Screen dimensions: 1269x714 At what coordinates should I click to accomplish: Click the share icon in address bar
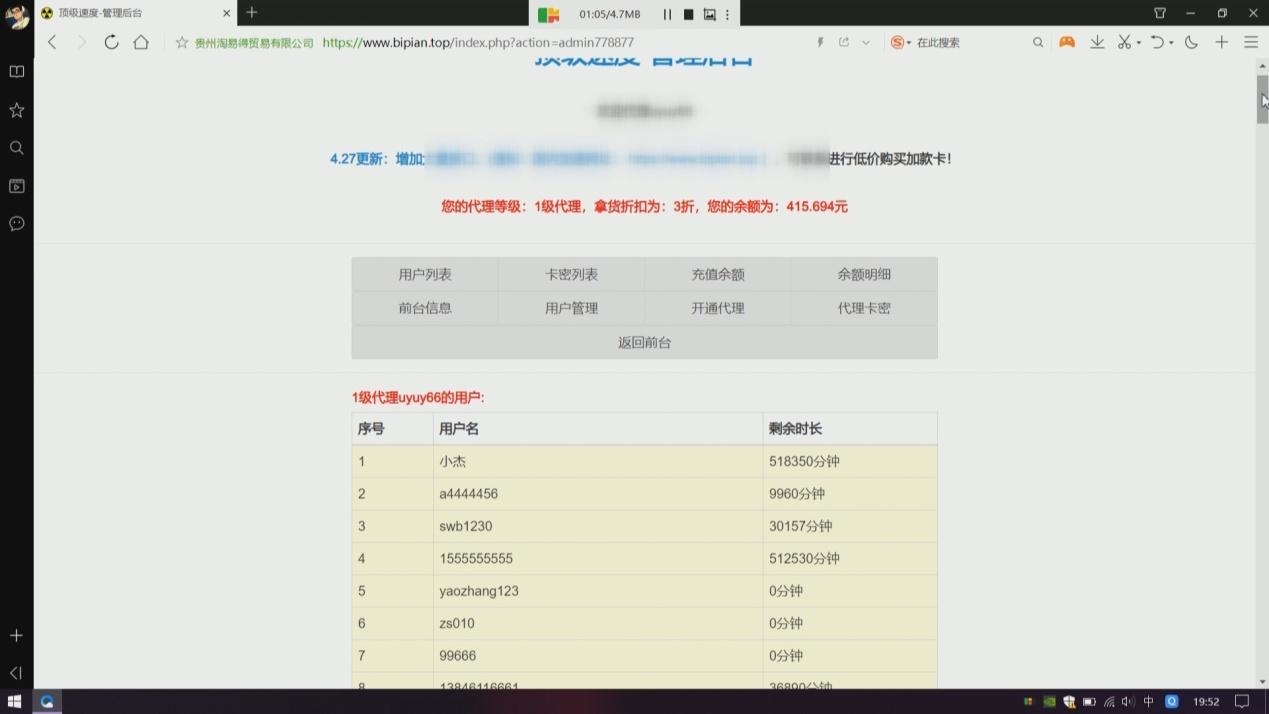pyautogui.click(x=844, y=42)
